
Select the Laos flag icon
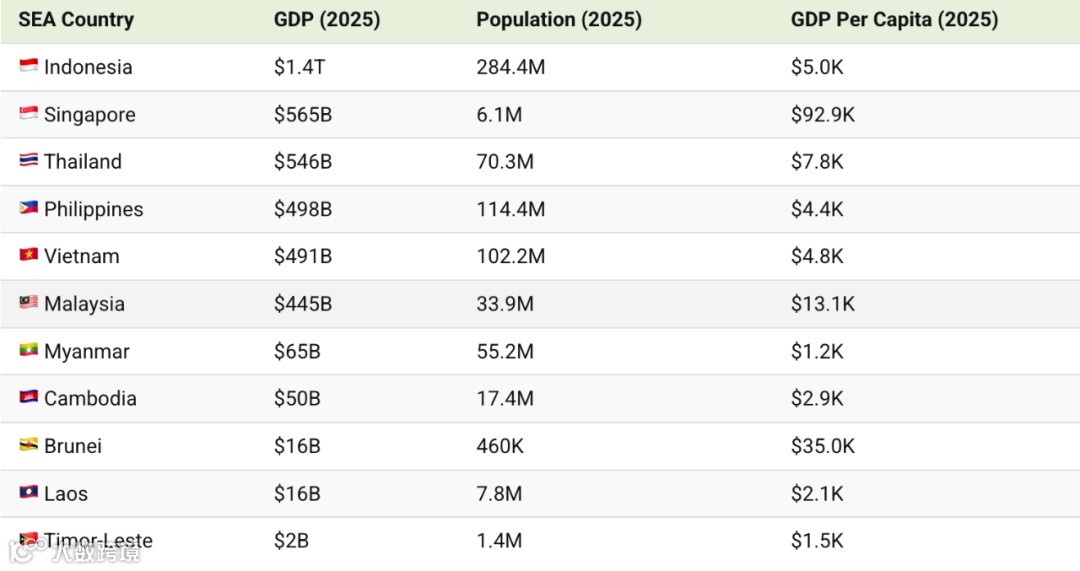[x=28, y=493]
